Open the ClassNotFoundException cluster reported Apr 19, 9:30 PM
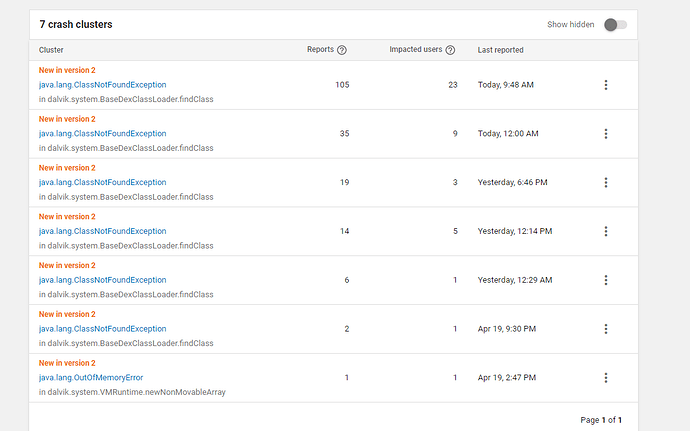The width and height of the screenshot is (690, 431). point(103,329)
